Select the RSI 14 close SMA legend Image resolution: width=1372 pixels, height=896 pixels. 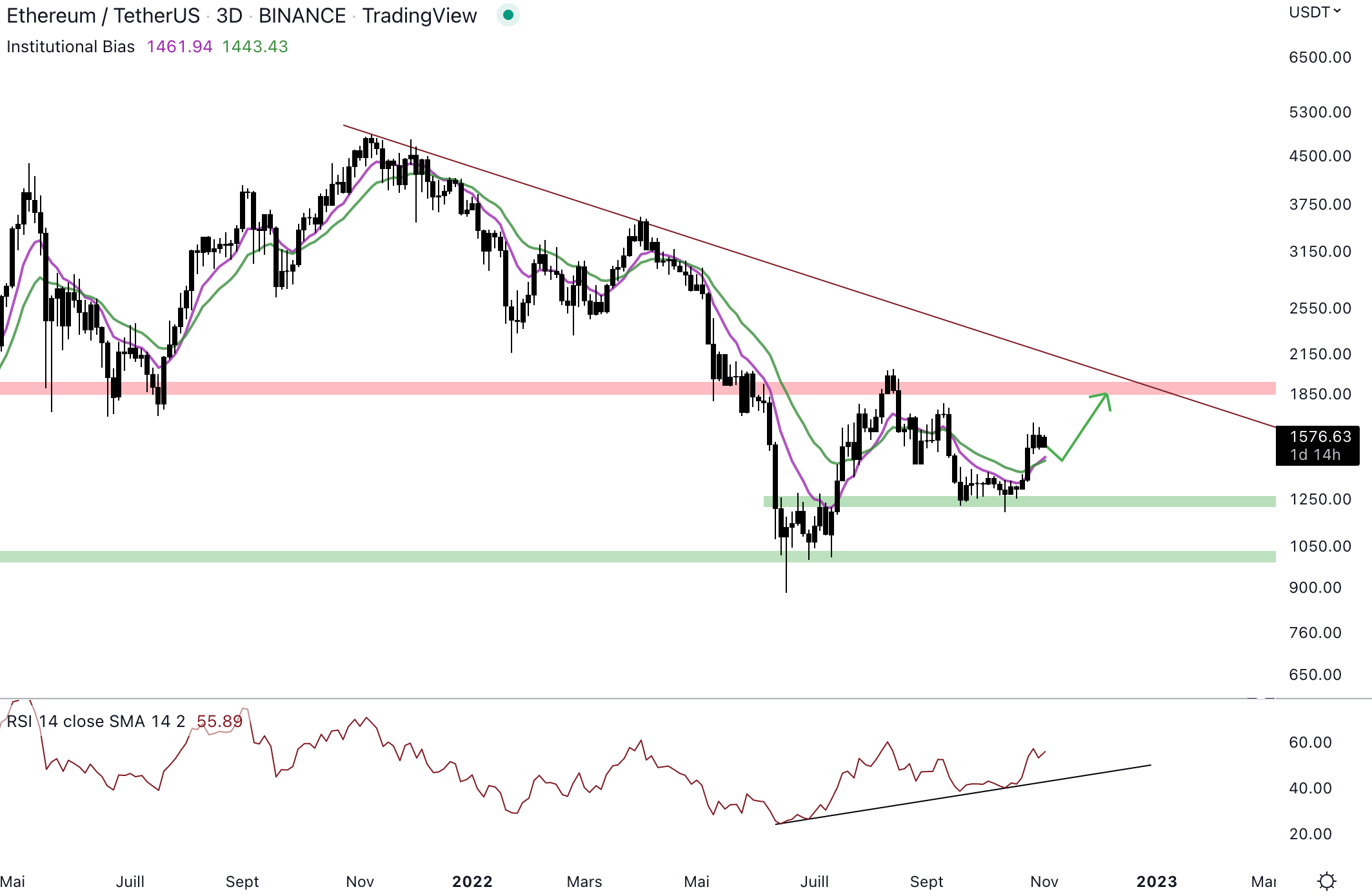tap(95, 721)
